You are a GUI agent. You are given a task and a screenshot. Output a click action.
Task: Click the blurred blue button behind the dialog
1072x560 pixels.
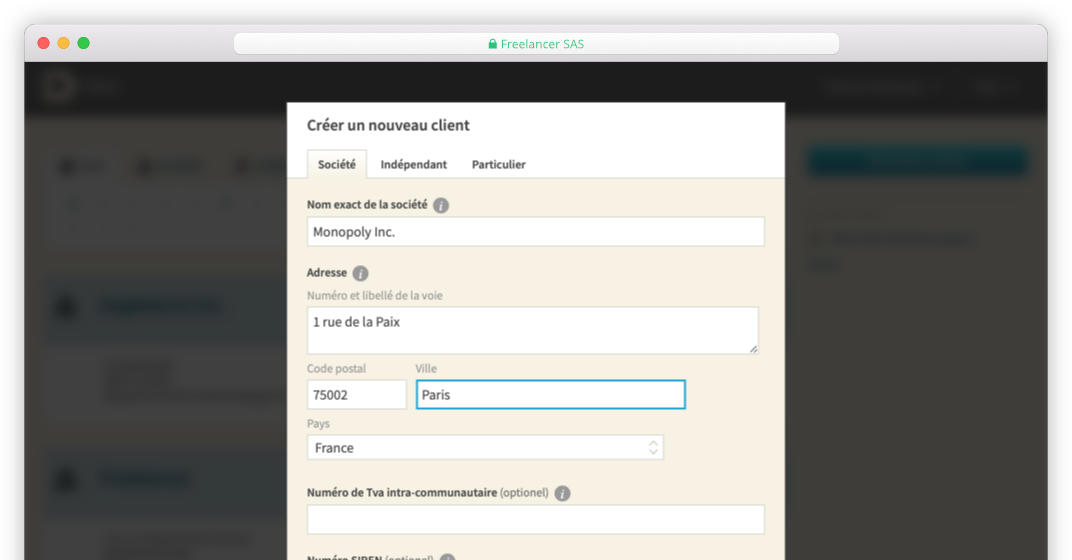coord(917,162)
